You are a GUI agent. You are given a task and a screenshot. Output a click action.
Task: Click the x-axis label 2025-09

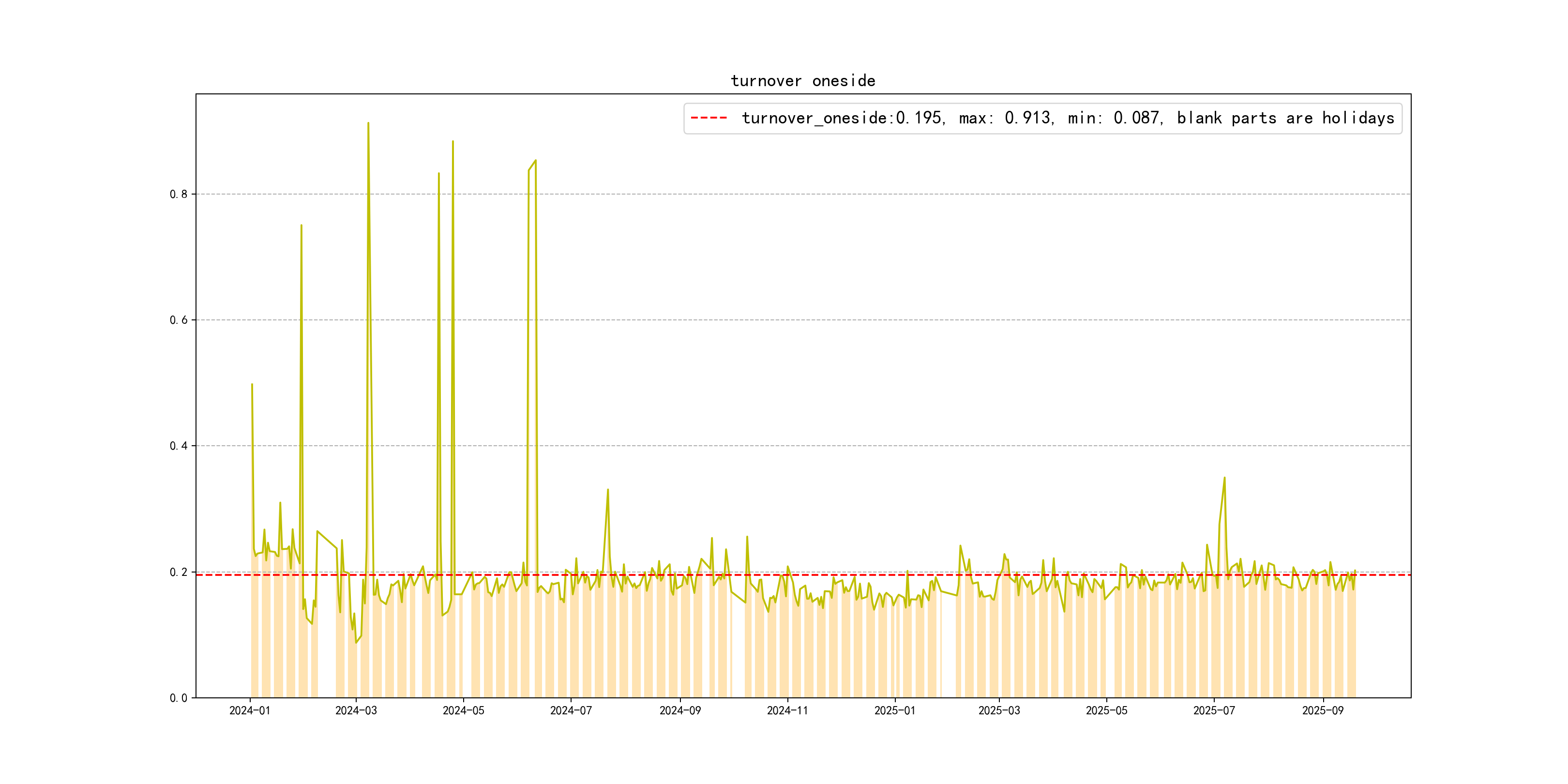point(1323,711)
